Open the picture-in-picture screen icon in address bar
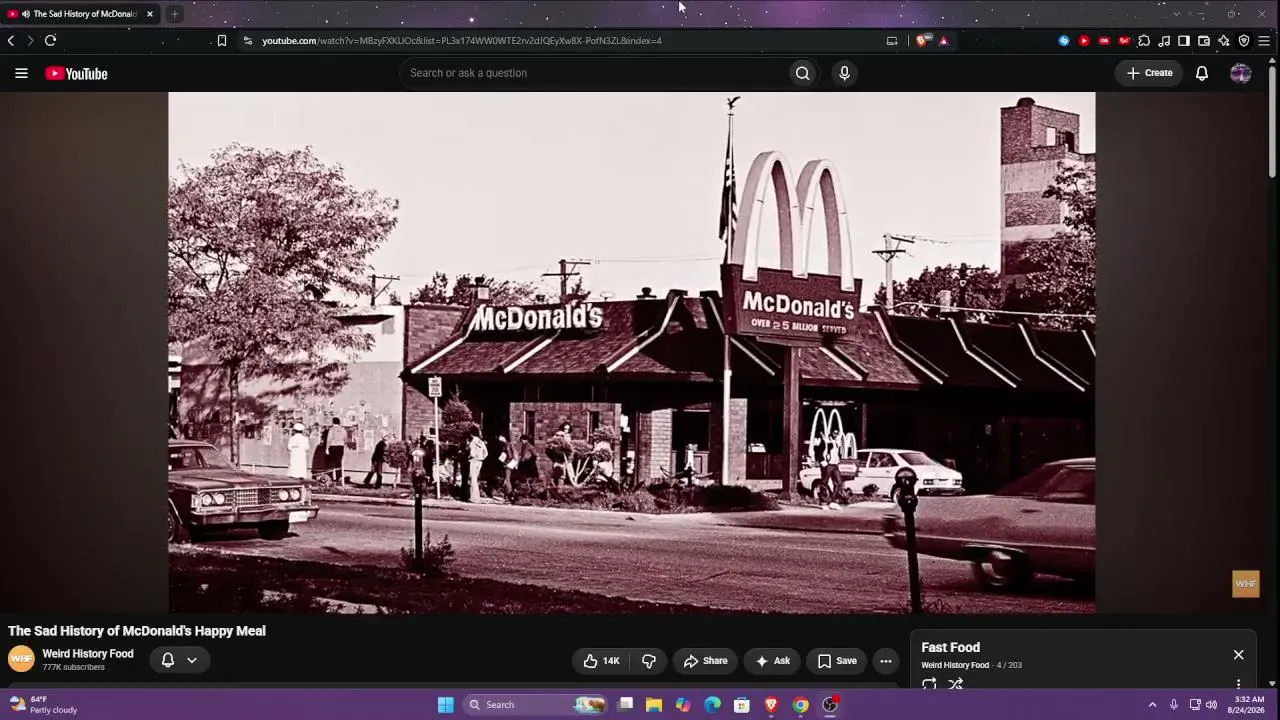The height and width of the screenshot is (720, 1280). coord(892,41)
